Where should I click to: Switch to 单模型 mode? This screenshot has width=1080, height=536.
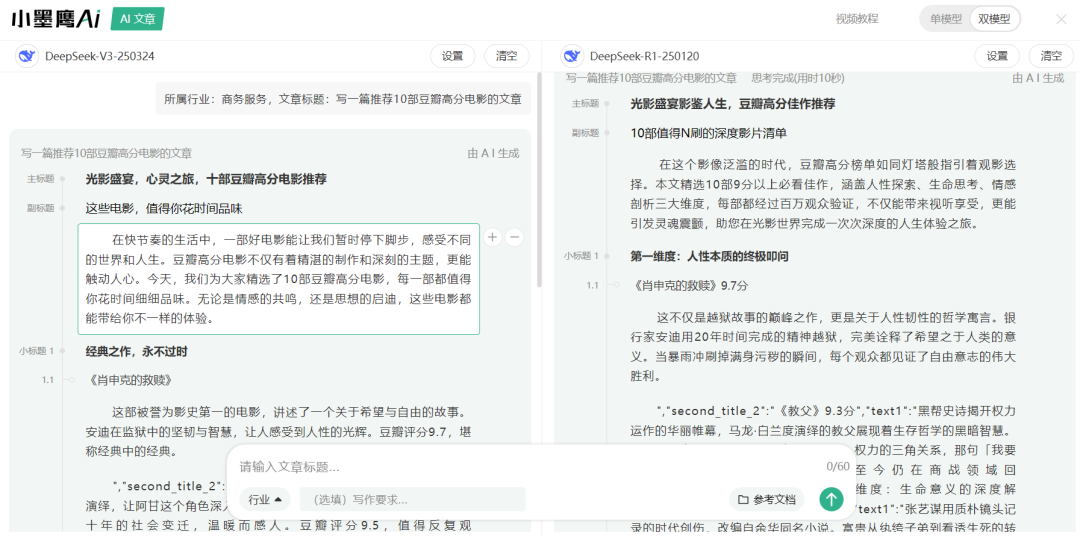[945, 19]
